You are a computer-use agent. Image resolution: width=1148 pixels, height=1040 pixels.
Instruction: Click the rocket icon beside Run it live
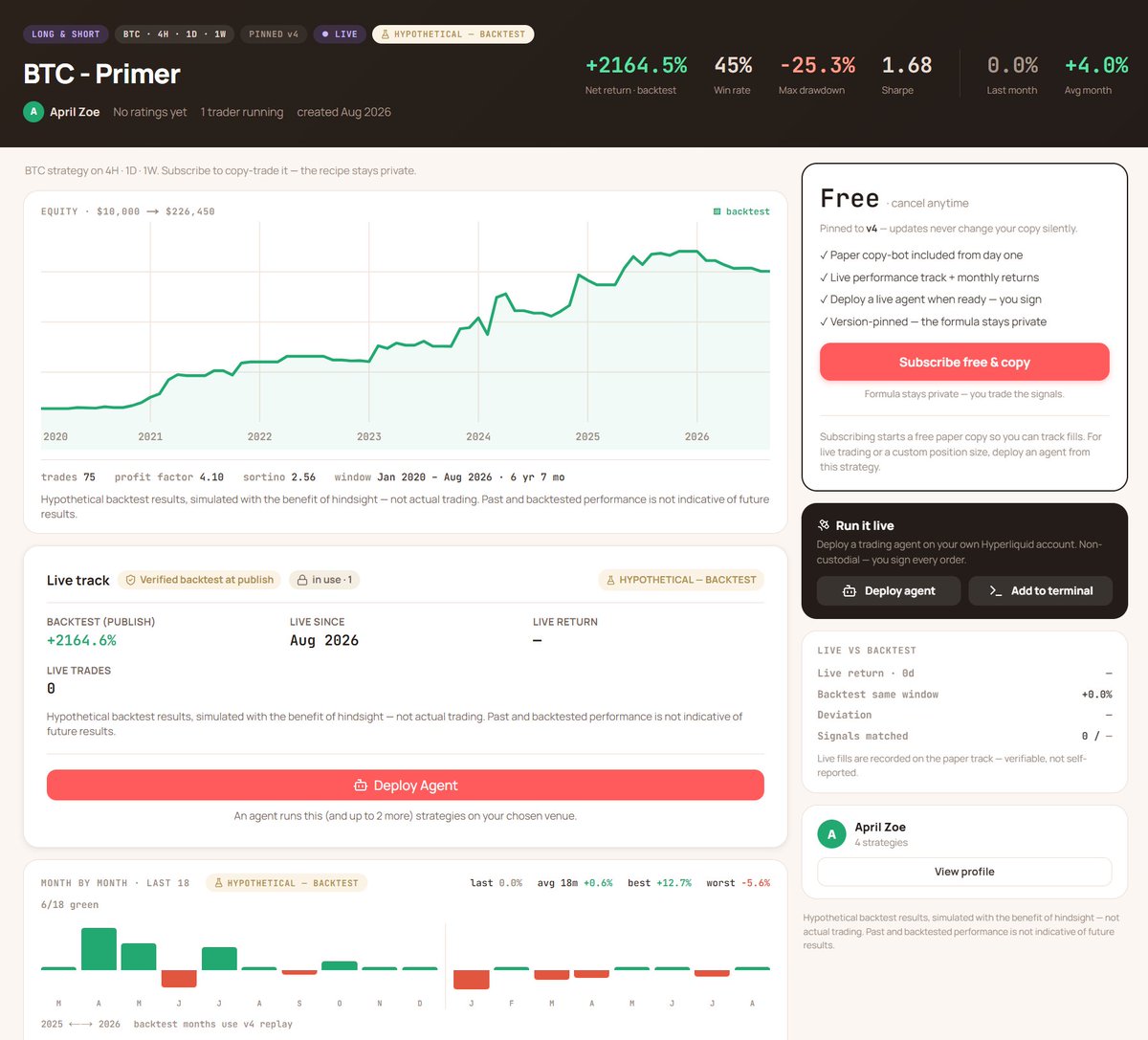[824, 525]
